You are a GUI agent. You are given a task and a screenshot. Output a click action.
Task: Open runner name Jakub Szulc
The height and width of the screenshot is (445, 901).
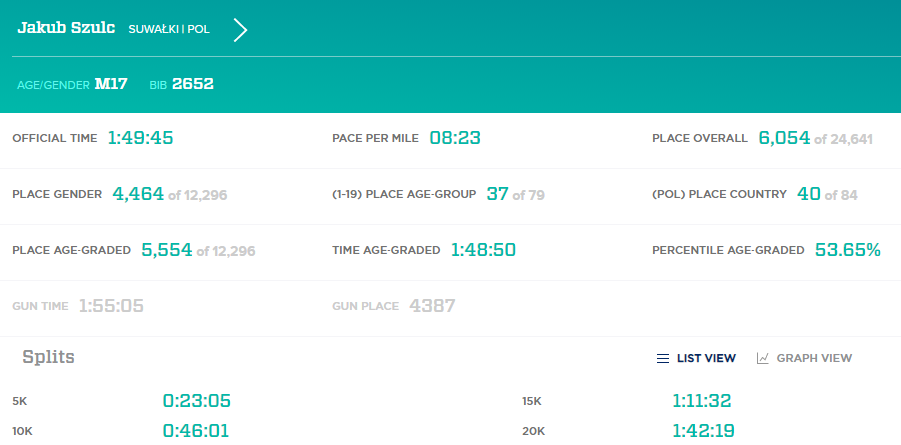click(x=66, y=29)
